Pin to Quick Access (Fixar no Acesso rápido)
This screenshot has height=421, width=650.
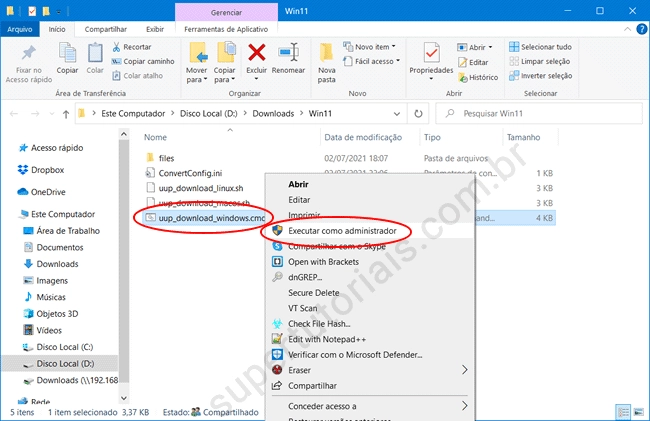coord(29,63)
